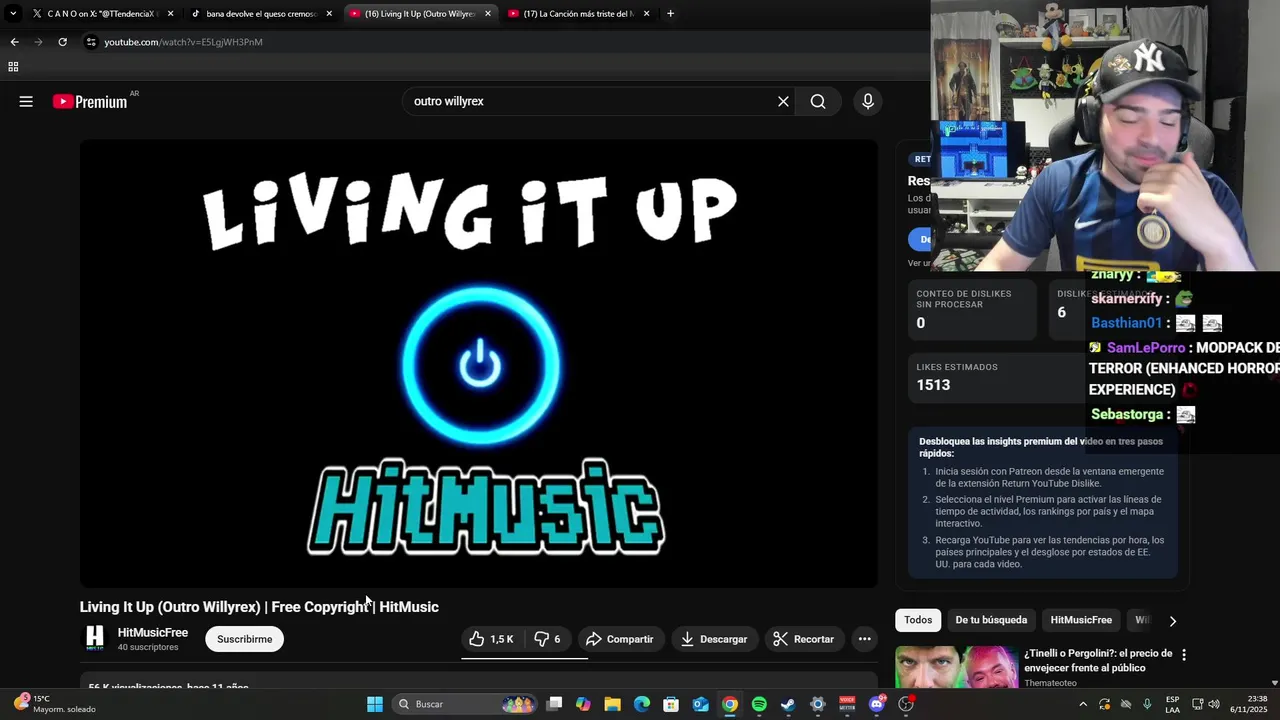
Task: Open File Explorer from the taskbar
Action: (x=613, y=704)
